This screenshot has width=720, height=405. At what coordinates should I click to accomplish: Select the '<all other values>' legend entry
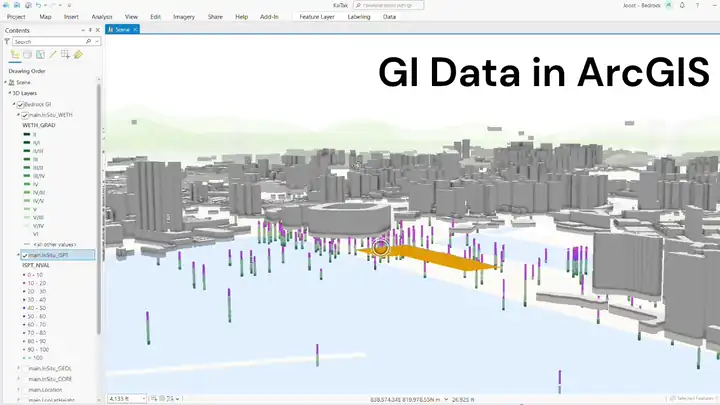click(x=55, y=245)
